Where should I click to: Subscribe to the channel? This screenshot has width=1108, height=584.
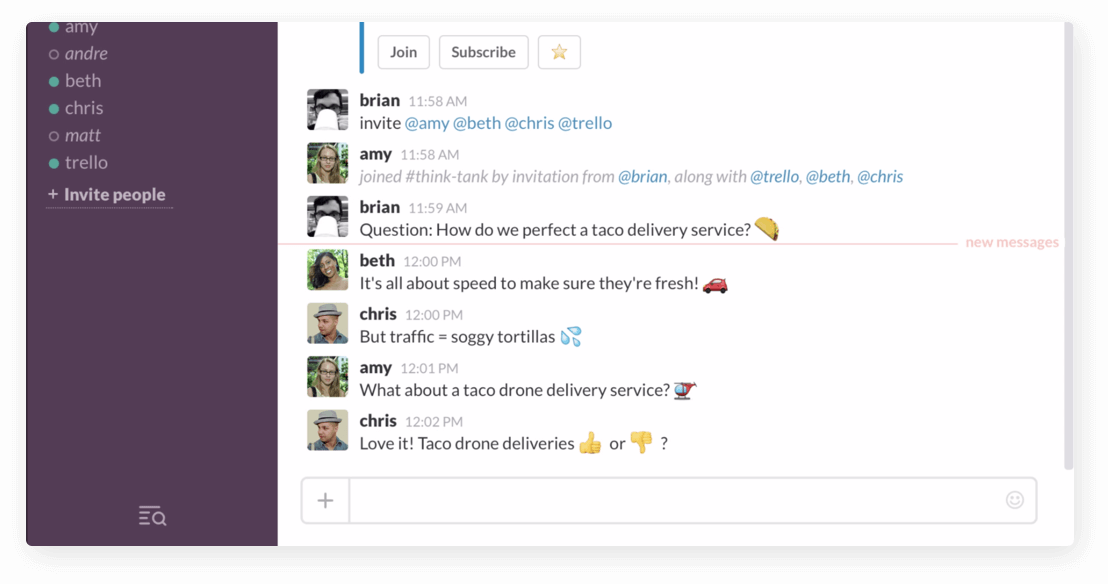[483, 52]
